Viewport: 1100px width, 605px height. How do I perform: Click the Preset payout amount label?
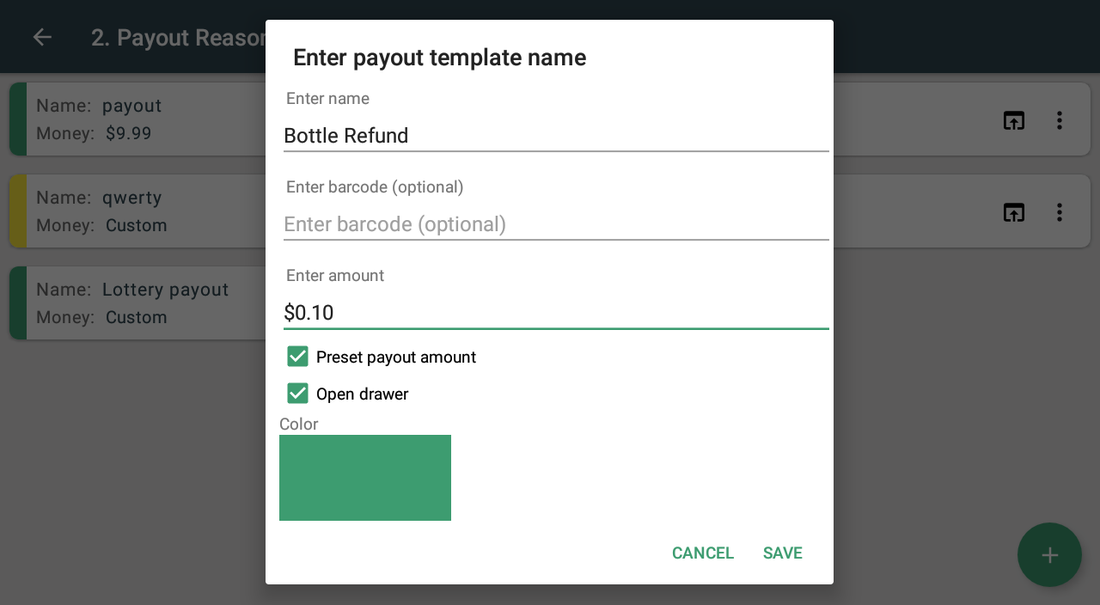396,357
